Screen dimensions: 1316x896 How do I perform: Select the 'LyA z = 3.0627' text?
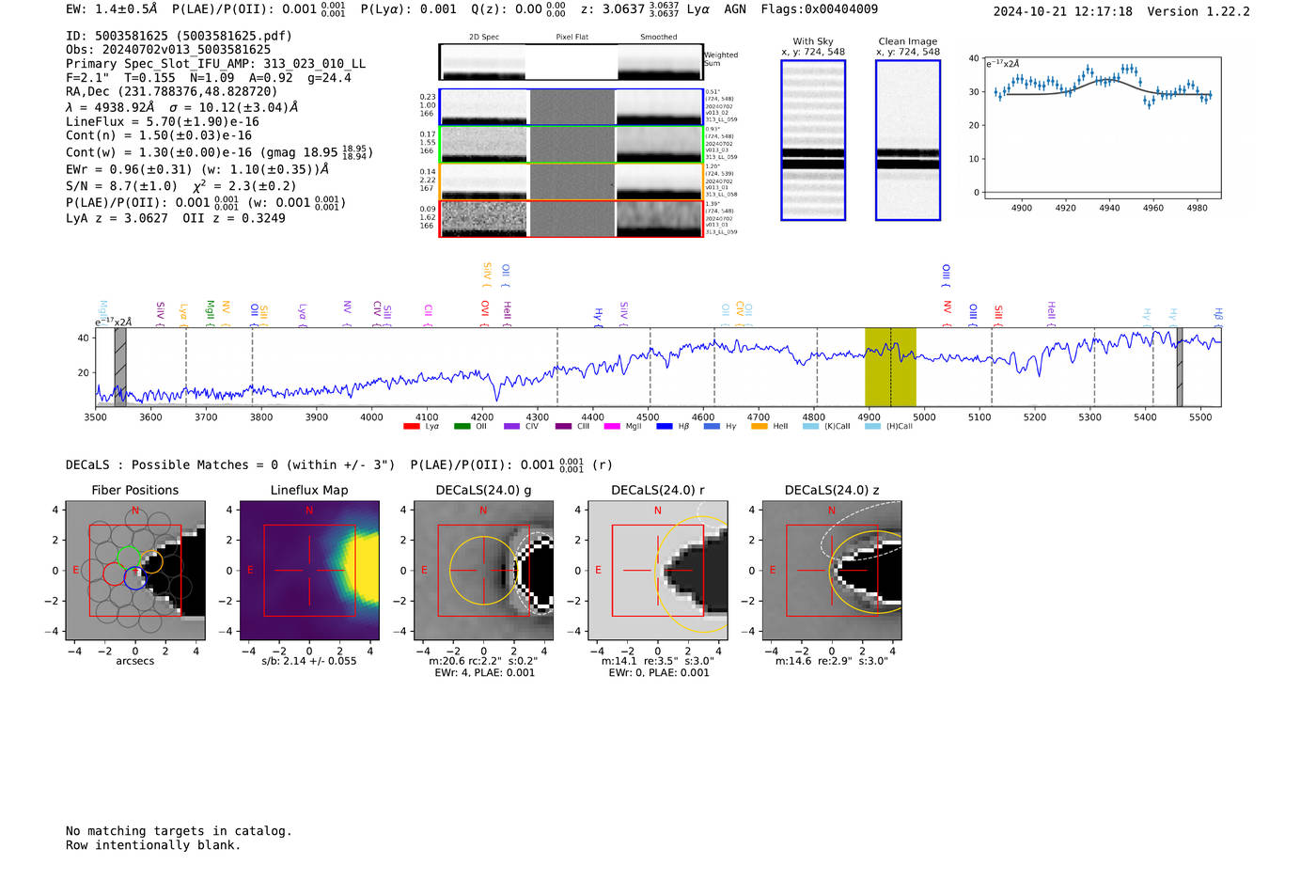(x=117, y=218)
